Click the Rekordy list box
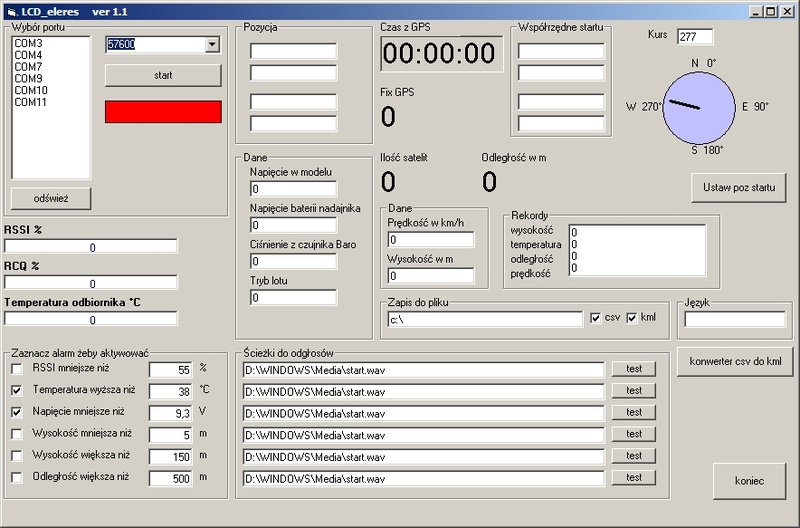This screenshot has width=800, height=528. (637, 250)
